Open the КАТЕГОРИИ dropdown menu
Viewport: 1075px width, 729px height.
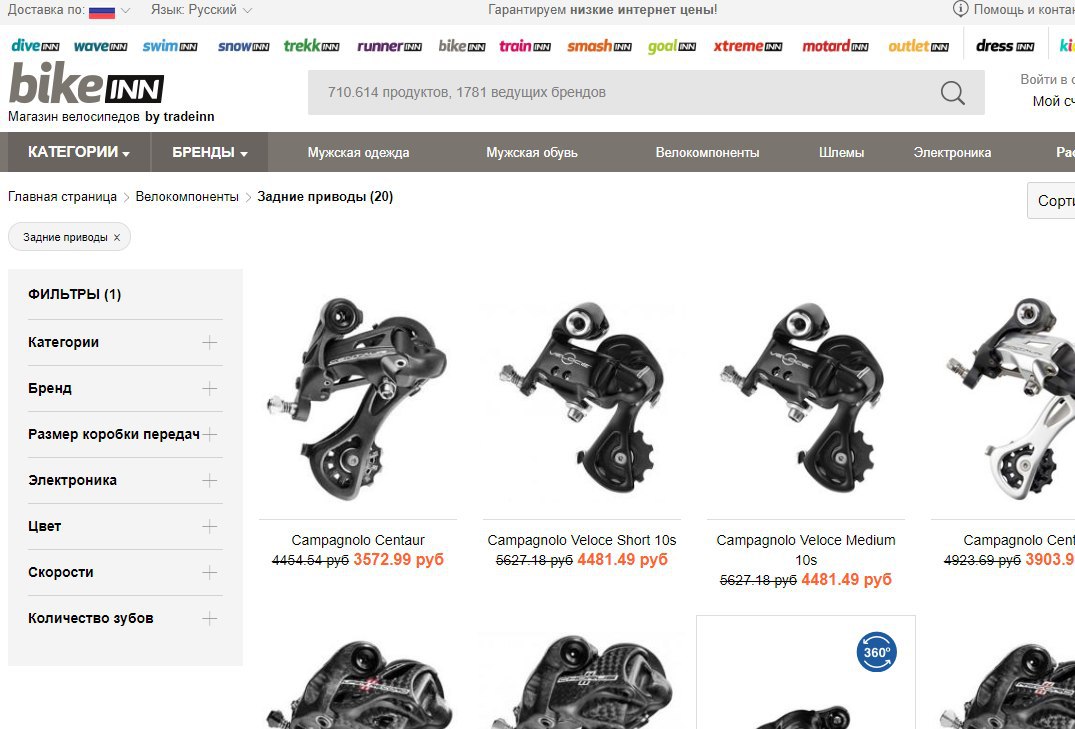[x=79, y=152]
